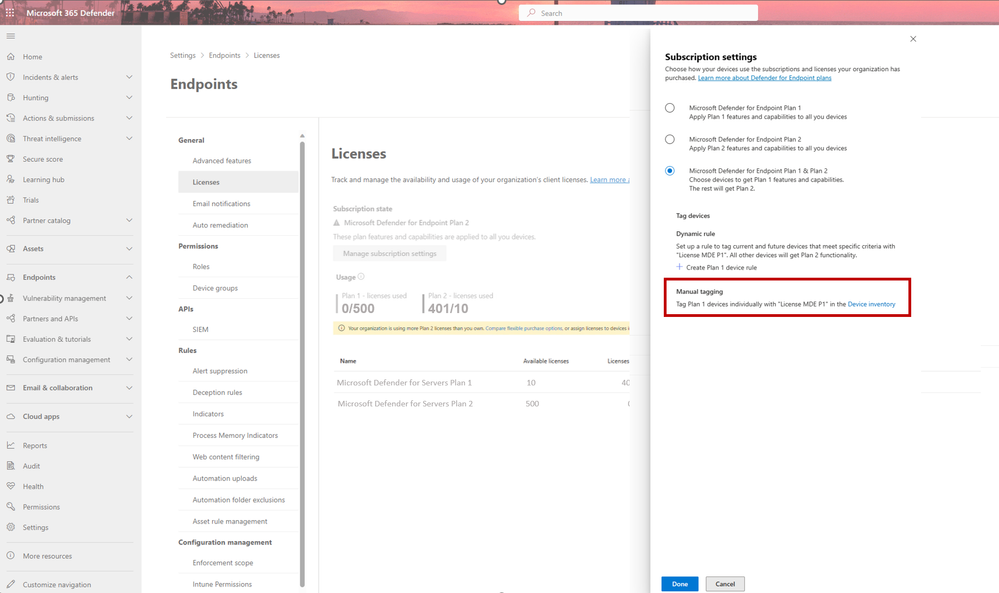Click the Learning hub icon

tap(11, 180)
